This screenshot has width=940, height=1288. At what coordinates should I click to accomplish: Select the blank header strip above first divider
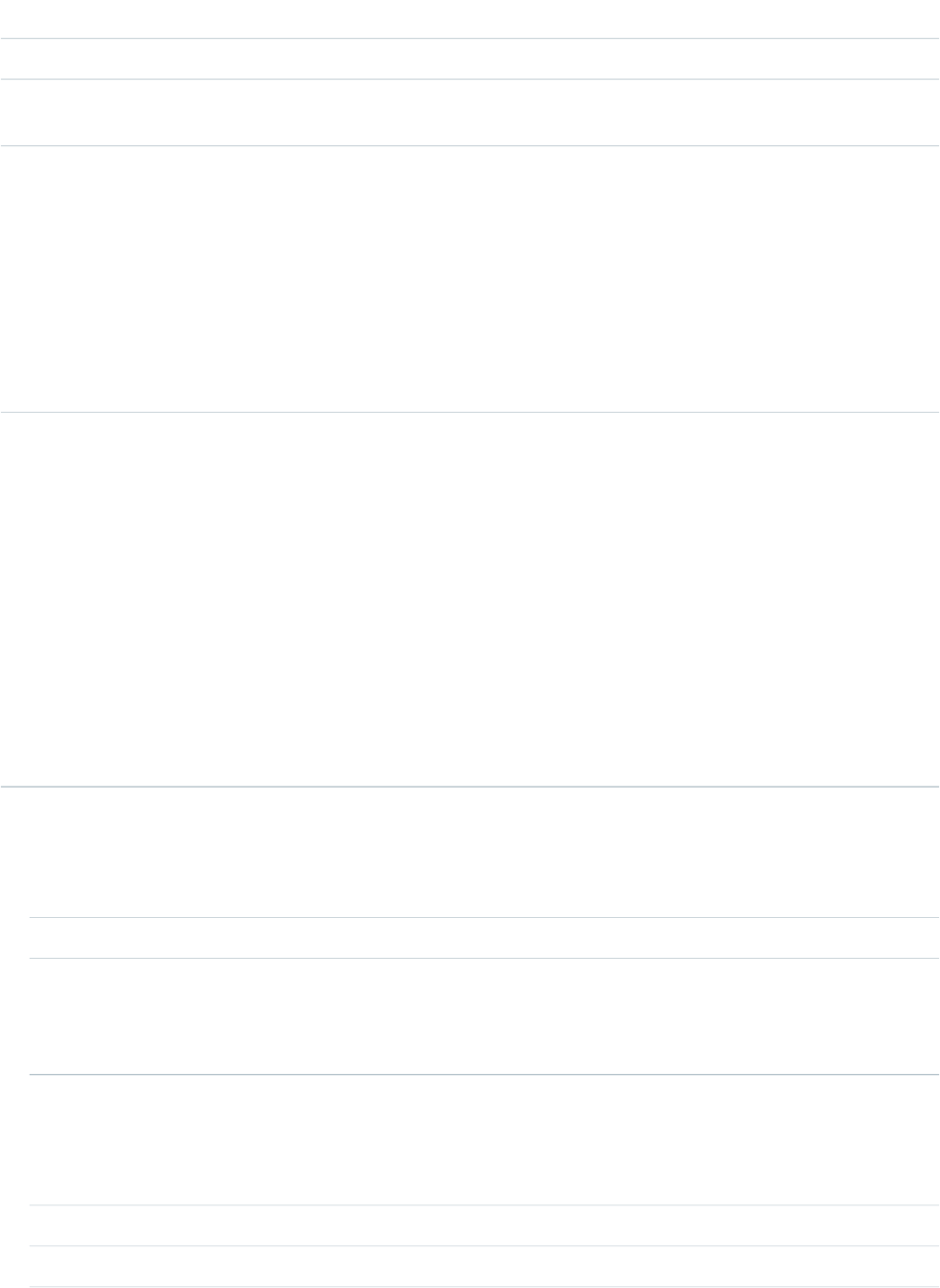[x=470, y=19]
